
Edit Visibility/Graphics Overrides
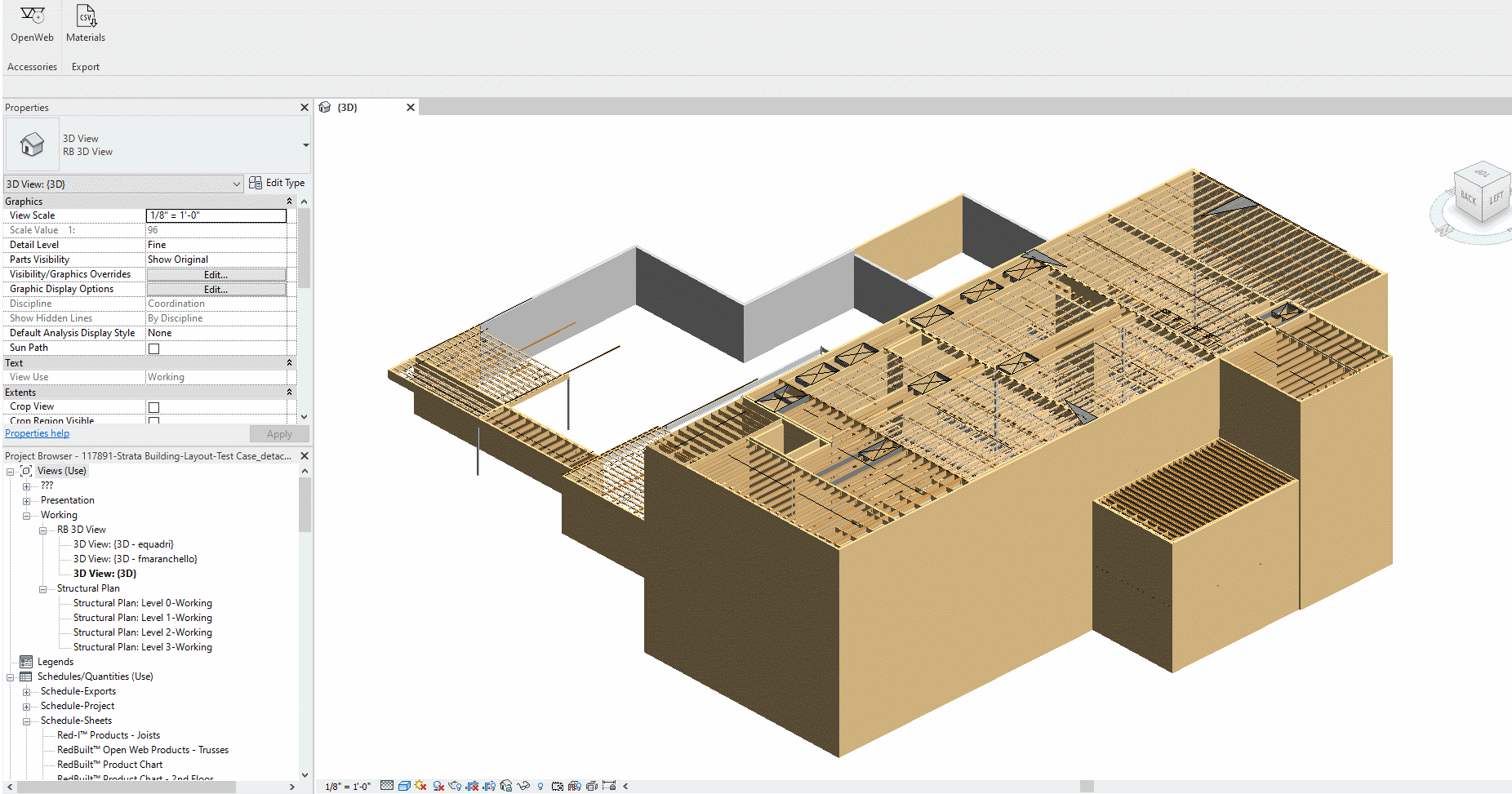pyautogui.click(x=216, y=275)
